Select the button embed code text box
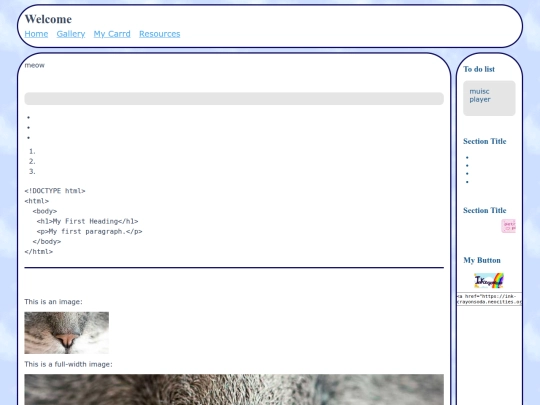The image size is (540, 405). [489, 299]
